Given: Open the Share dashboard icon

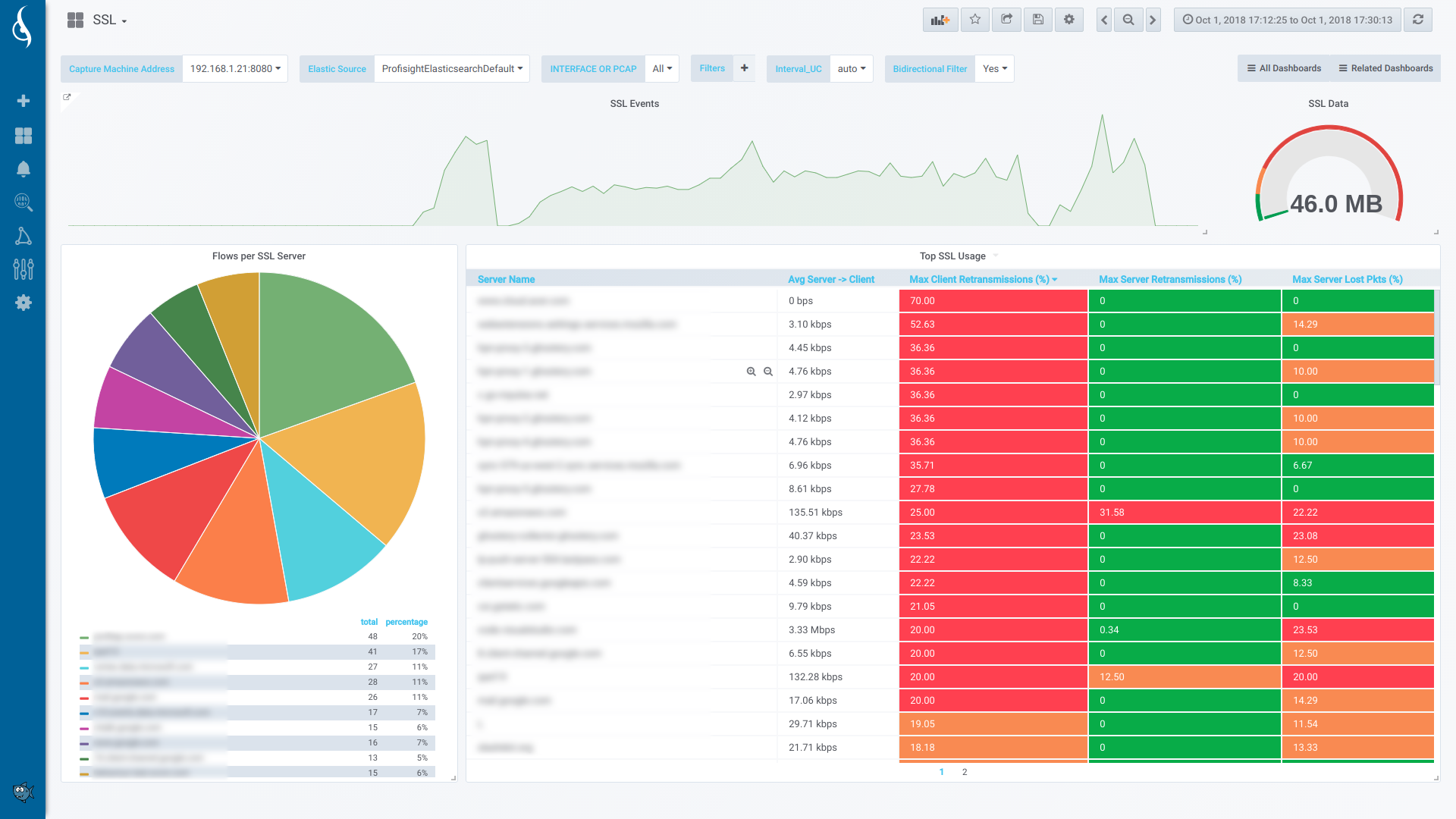Looking at the screenshot, I should coord(1006,20).
